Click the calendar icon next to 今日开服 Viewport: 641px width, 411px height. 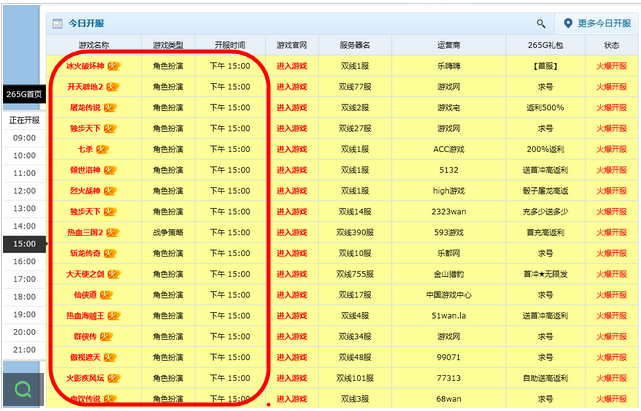point(58,24)
